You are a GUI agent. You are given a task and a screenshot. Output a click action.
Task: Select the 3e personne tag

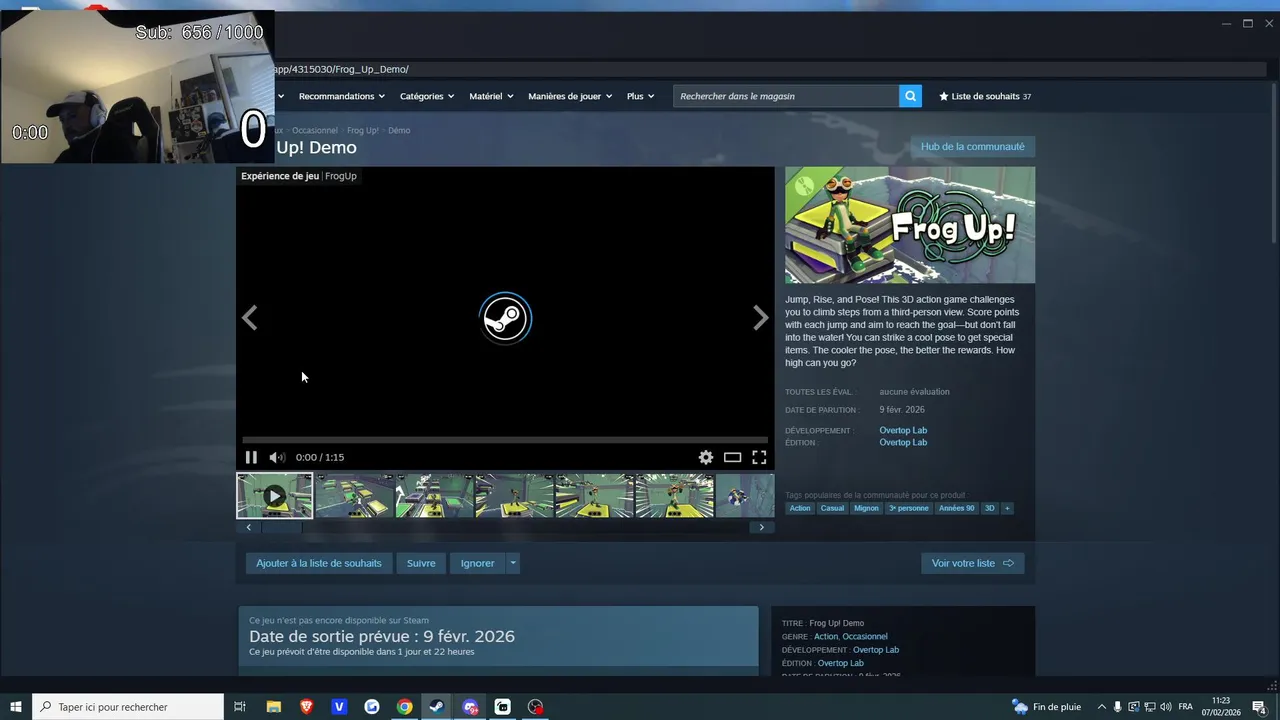point(909,508)
